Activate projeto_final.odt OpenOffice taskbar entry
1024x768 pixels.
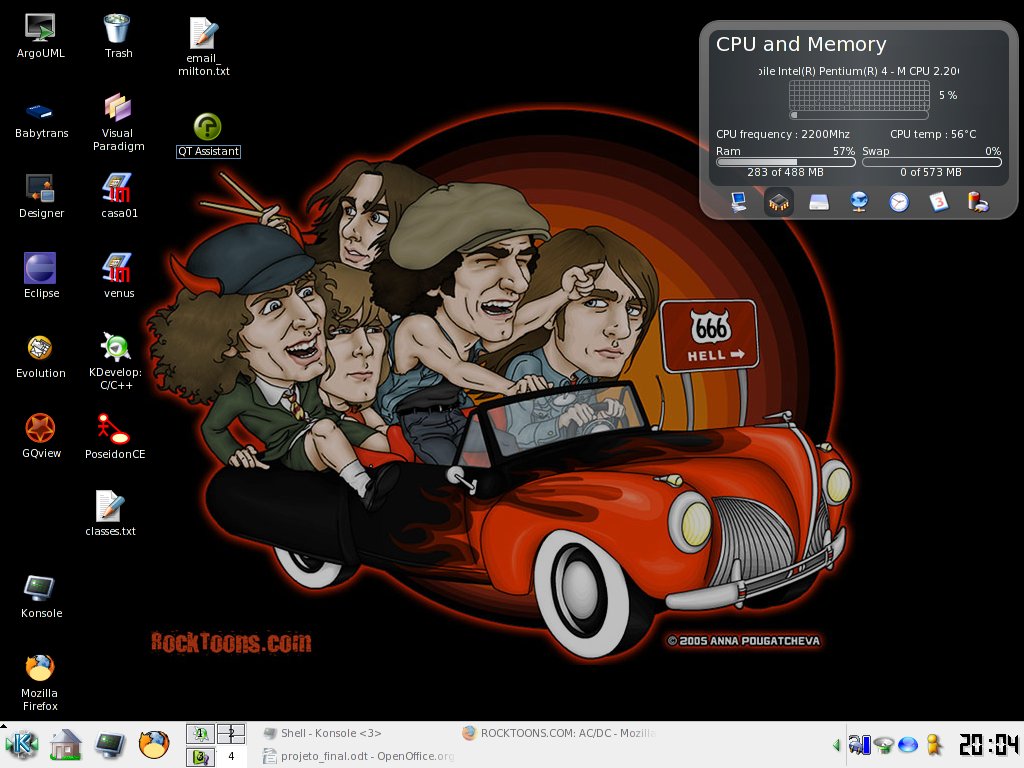tap(358, 756)
